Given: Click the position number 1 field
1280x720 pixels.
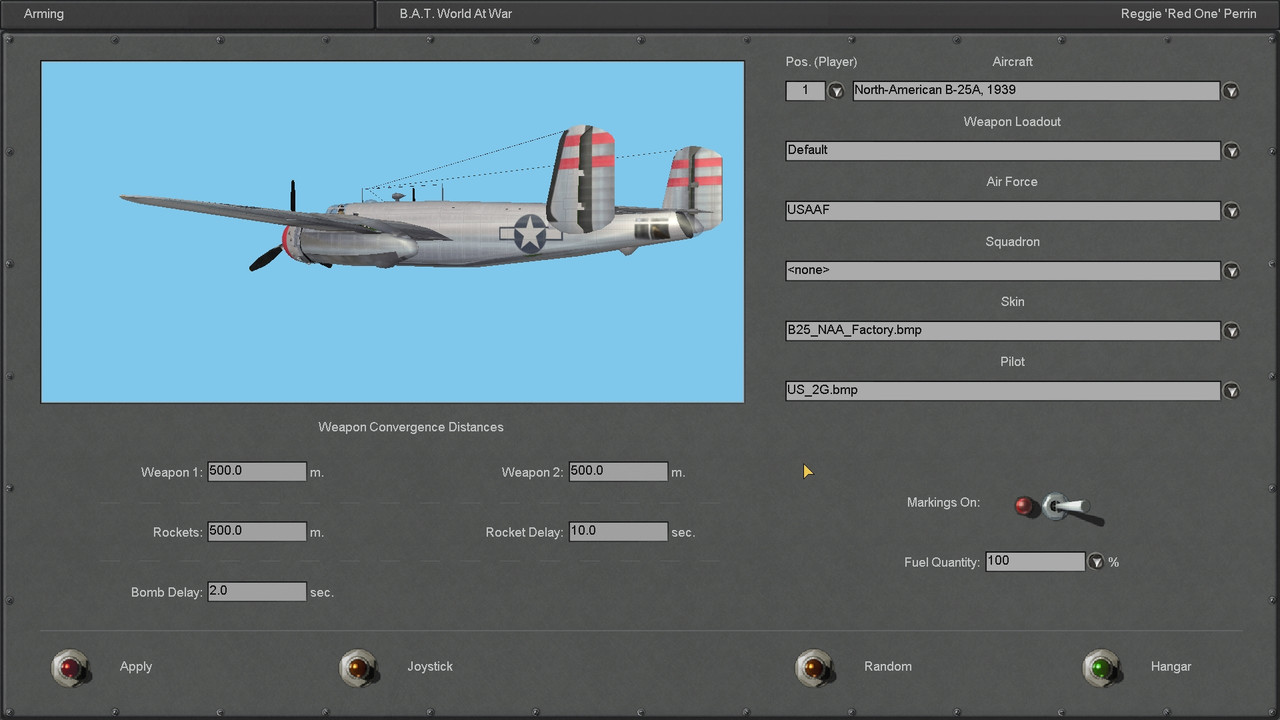Looking at the screenshot, I should tap(805, 90).
